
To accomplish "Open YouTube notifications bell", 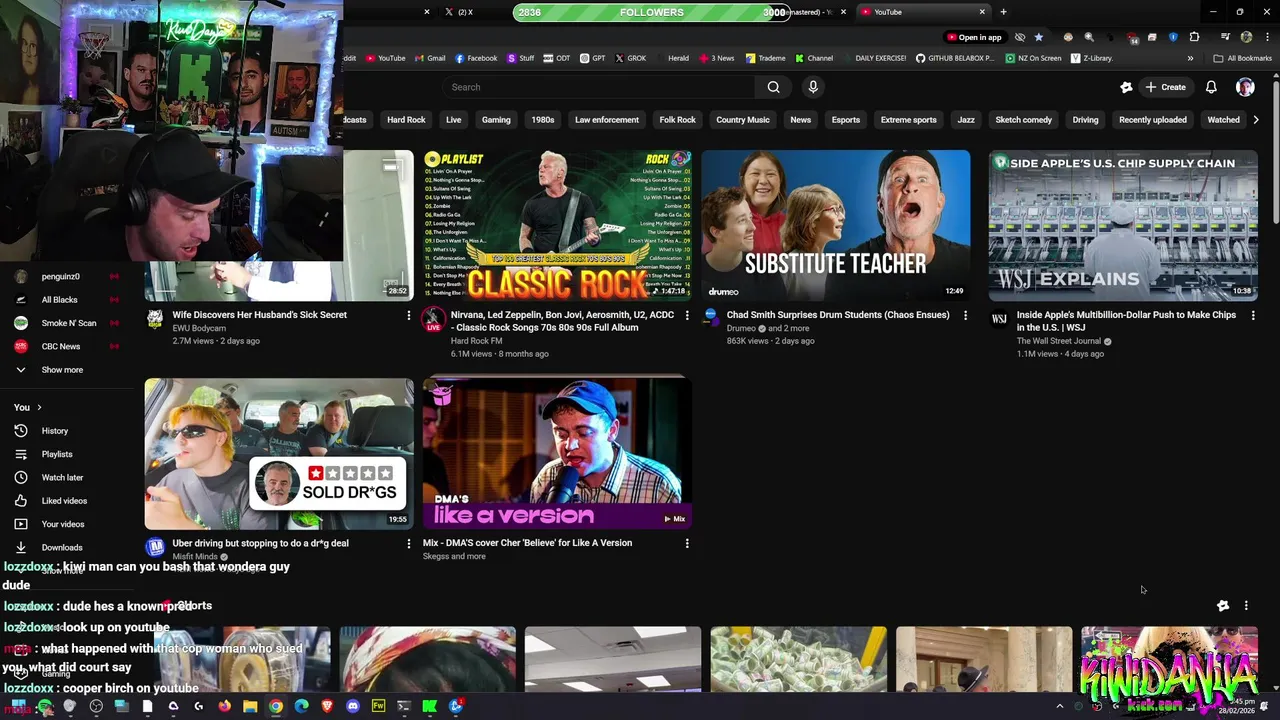I will coord(1211,87).
